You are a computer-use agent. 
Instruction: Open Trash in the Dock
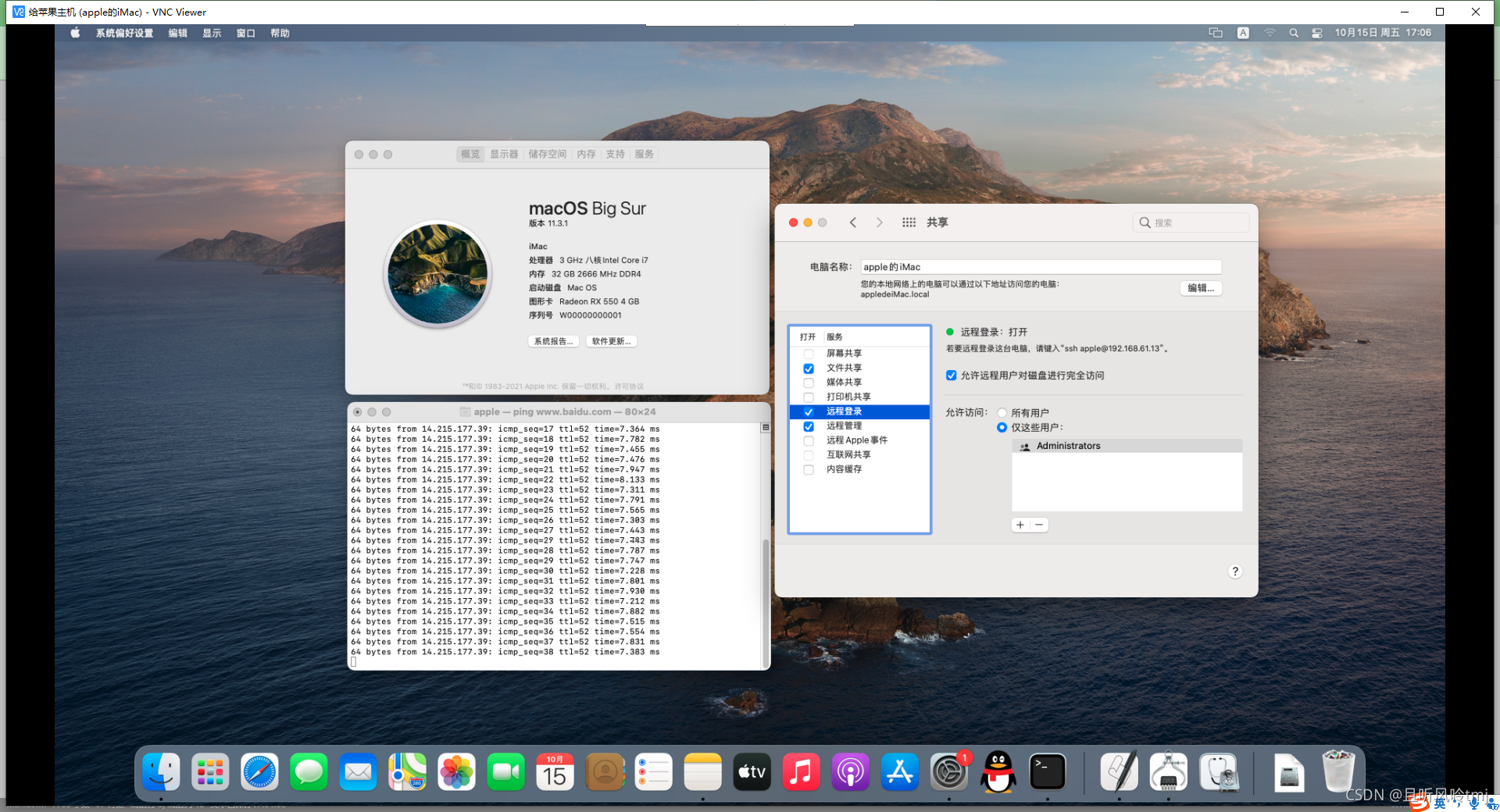1337,771
